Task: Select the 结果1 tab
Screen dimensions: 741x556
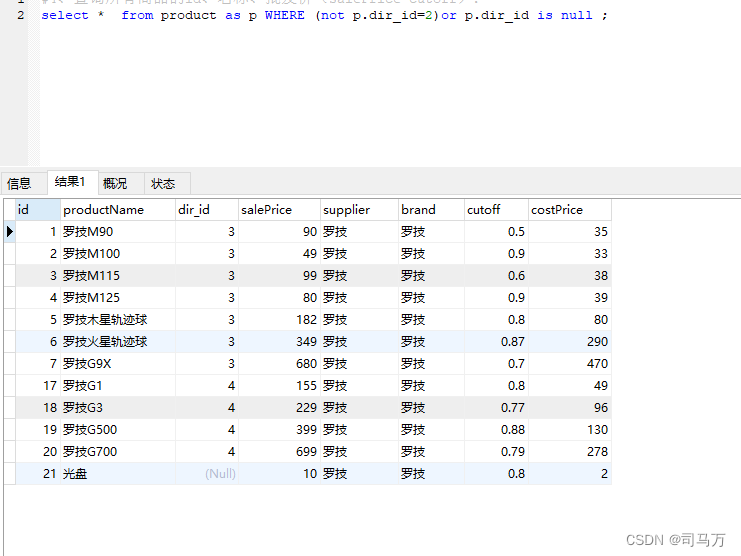Action: click(x=73, y=182)
